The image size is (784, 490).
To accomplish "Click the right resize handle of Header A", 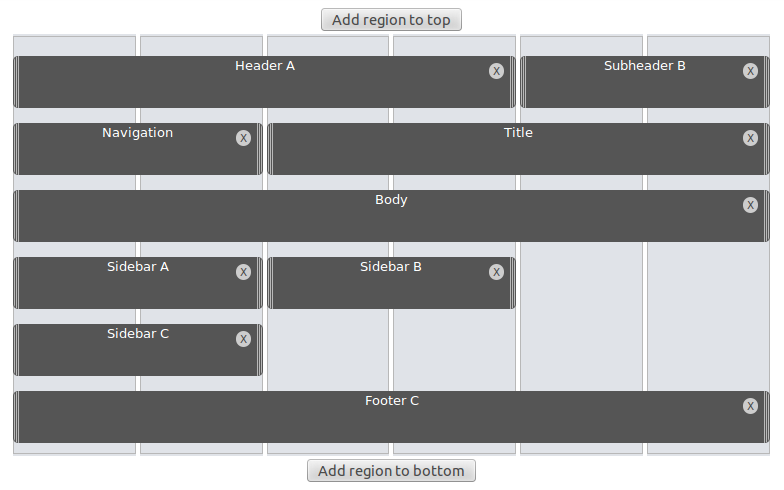I will click(x=512, y=82).
